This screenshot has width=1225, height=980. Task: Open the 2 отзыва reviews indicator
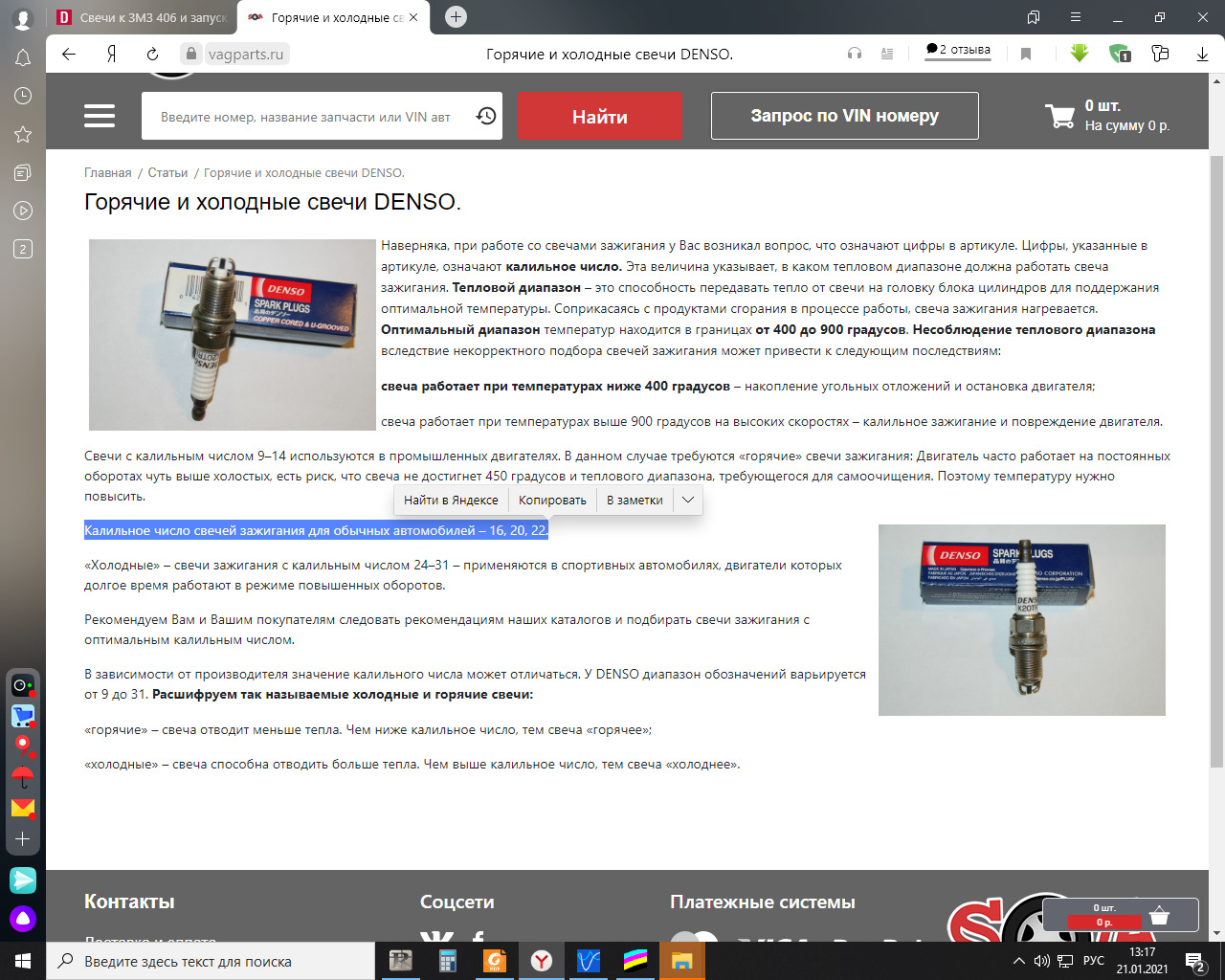pyautogui.click(x=958, y=50)
